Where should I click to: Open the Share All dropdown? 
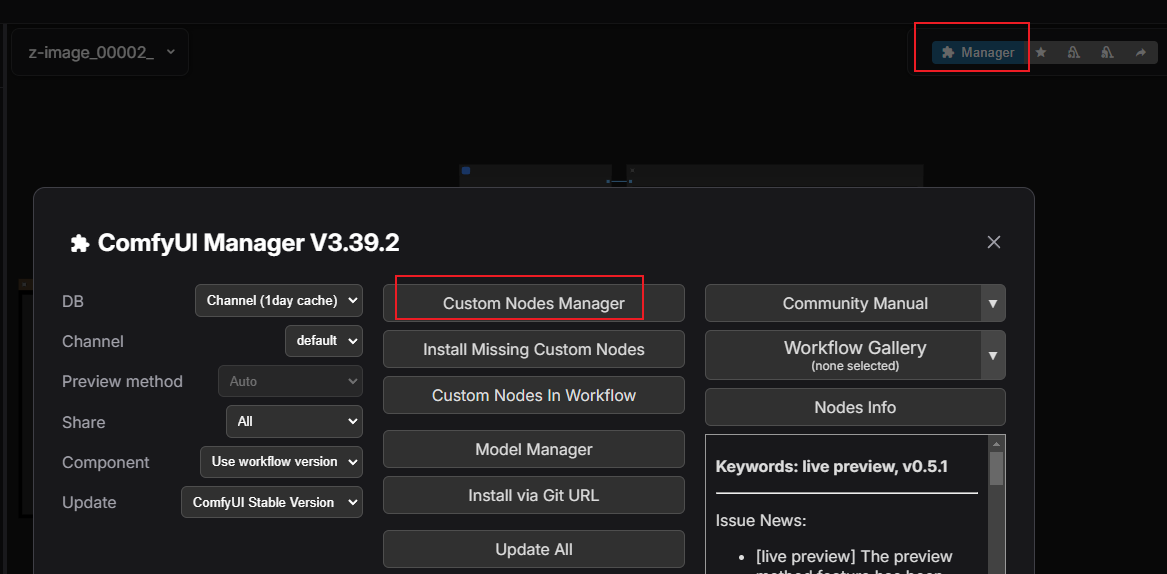(294, 421)
